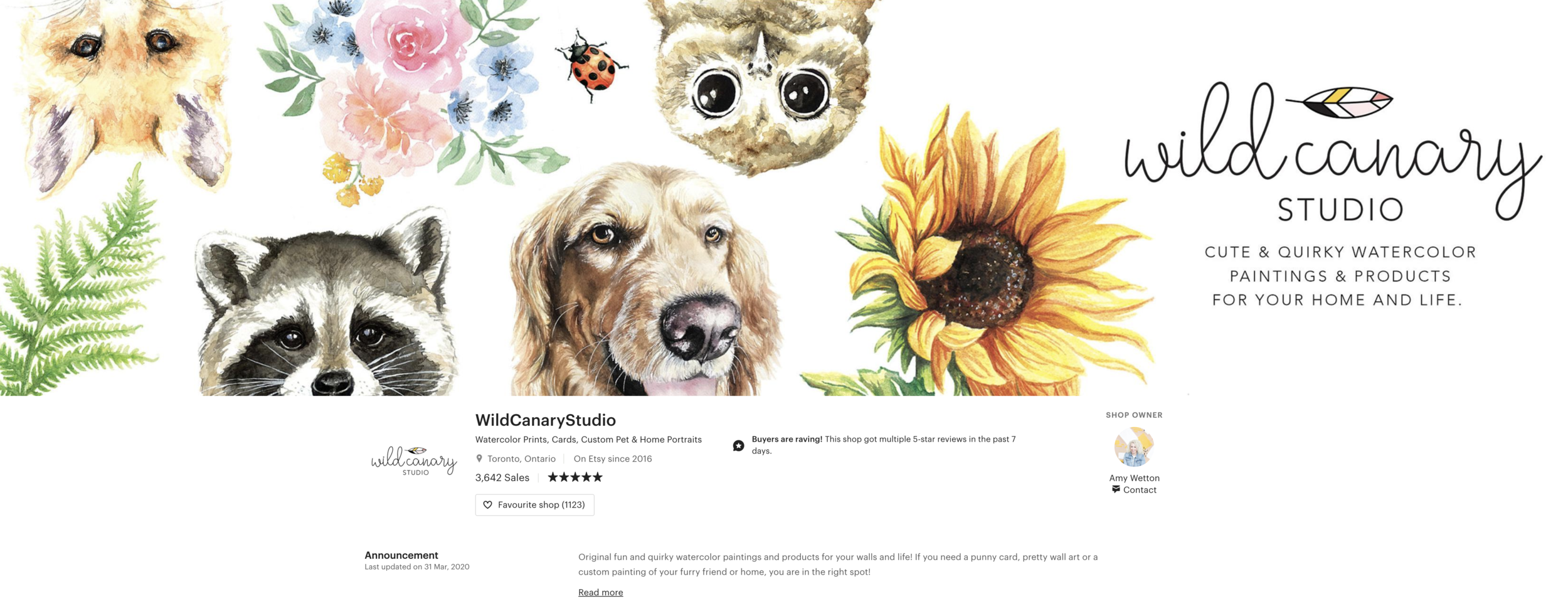Click the Favourite shop (1123) button
Viewport: 1568px width, 606px height.
pos(534,504)
